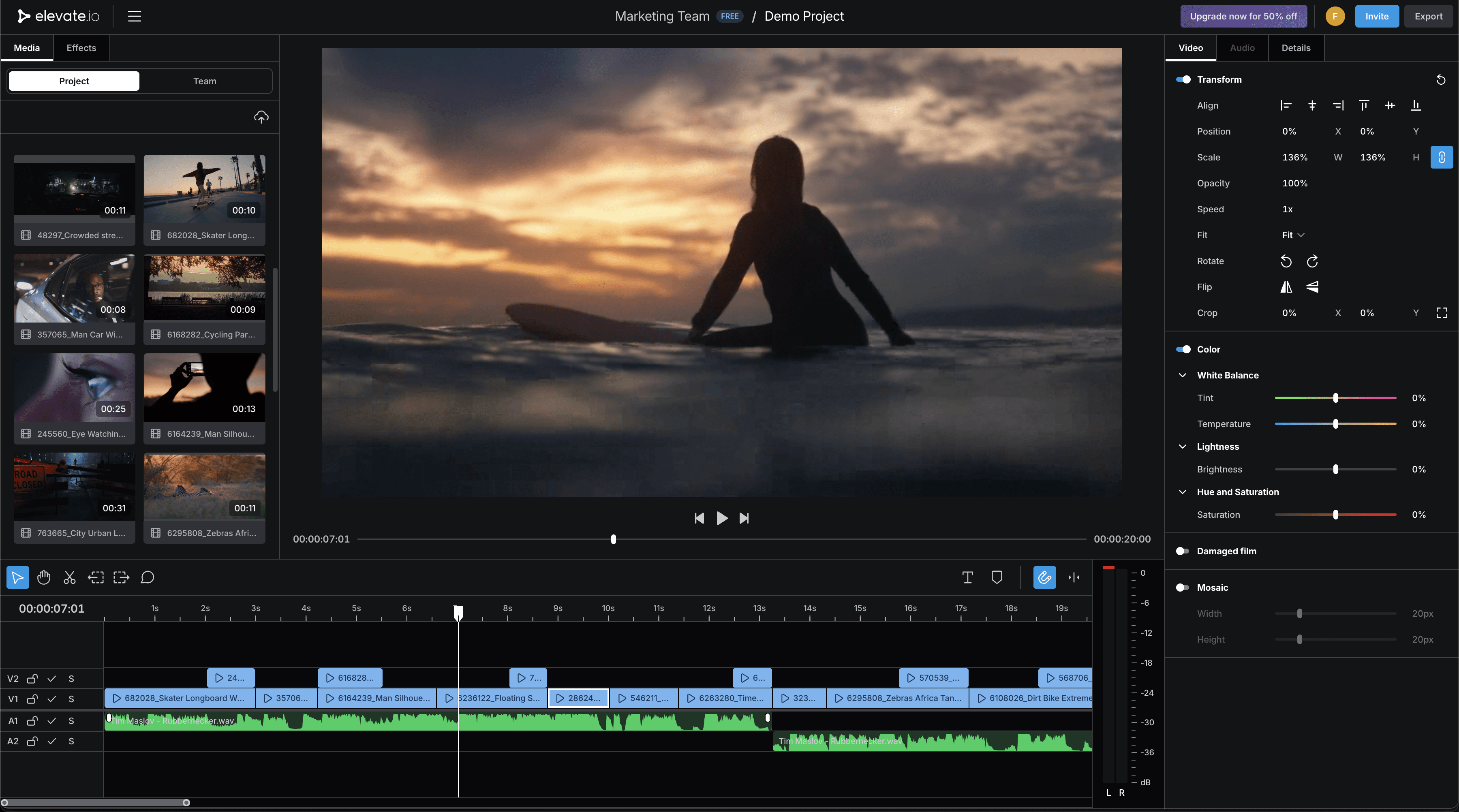The width and height of the screenshot is (1459, 812).
Task: Open the Details tab
Action: [x=1296, y=48]
